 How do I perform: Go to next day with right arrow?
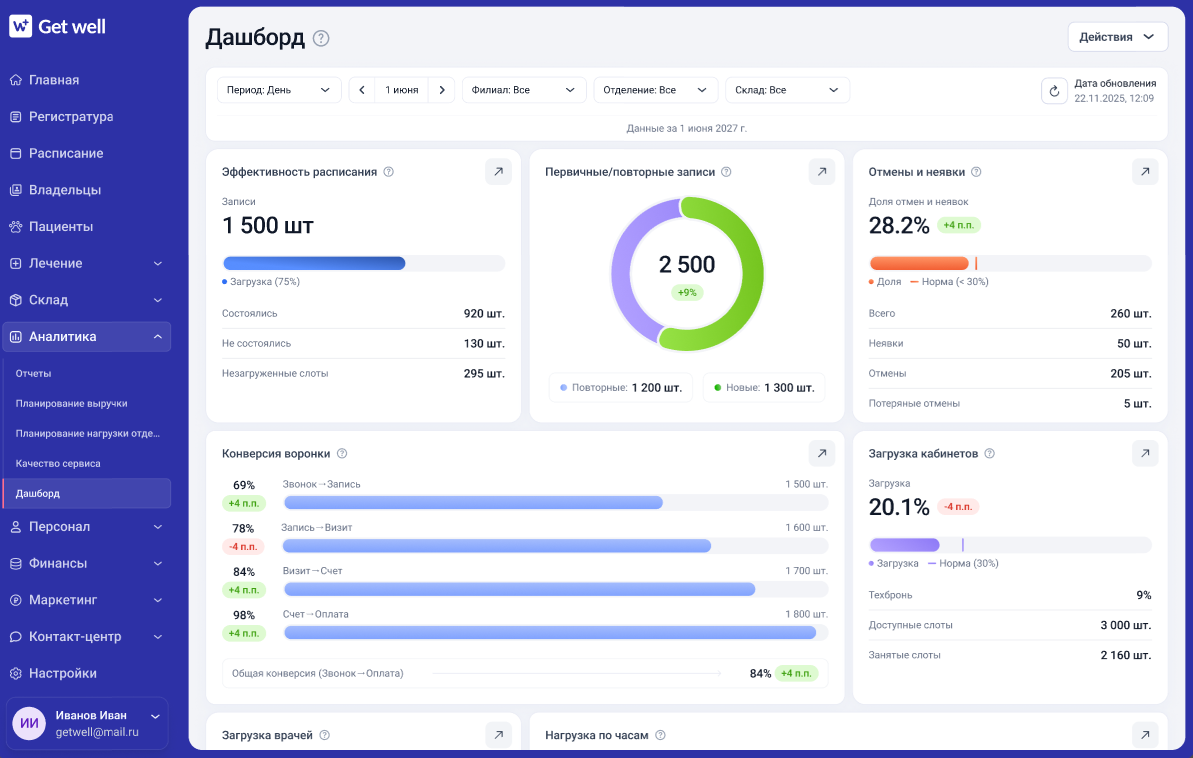click(441, 90)
